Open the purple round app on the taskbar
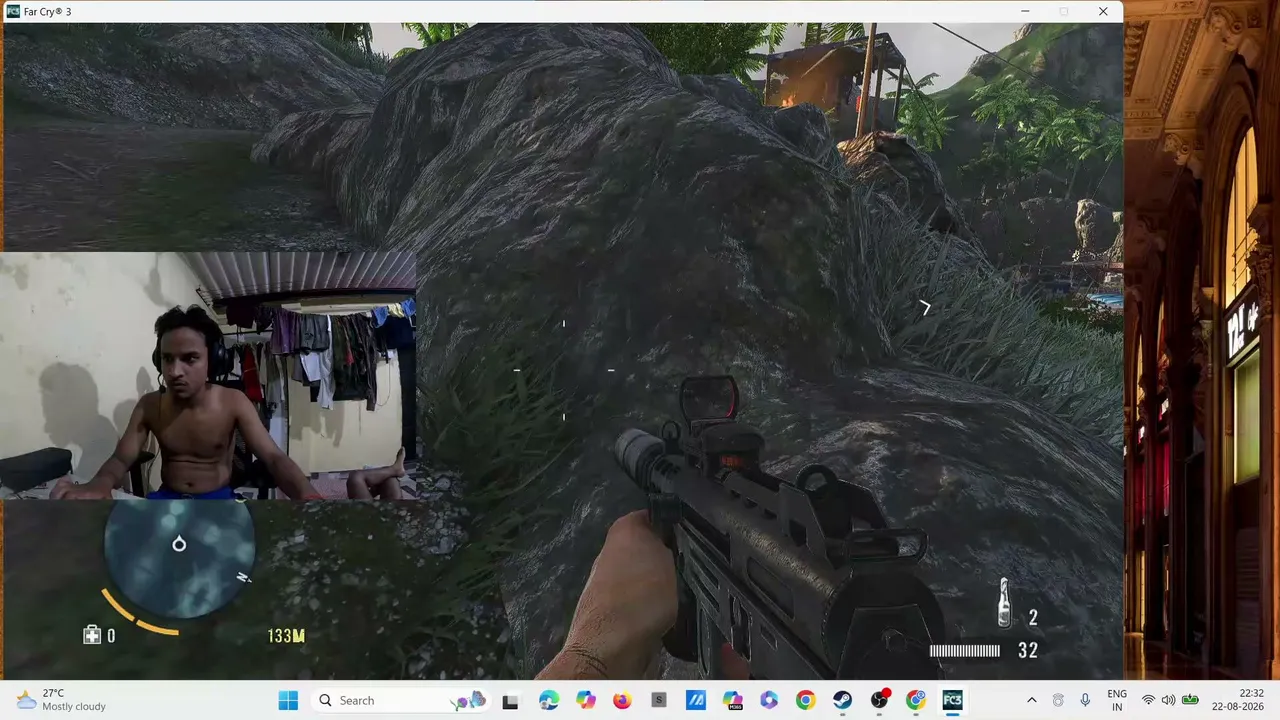The width and height of the screenshot is (1280, 720). pos(769,700)
